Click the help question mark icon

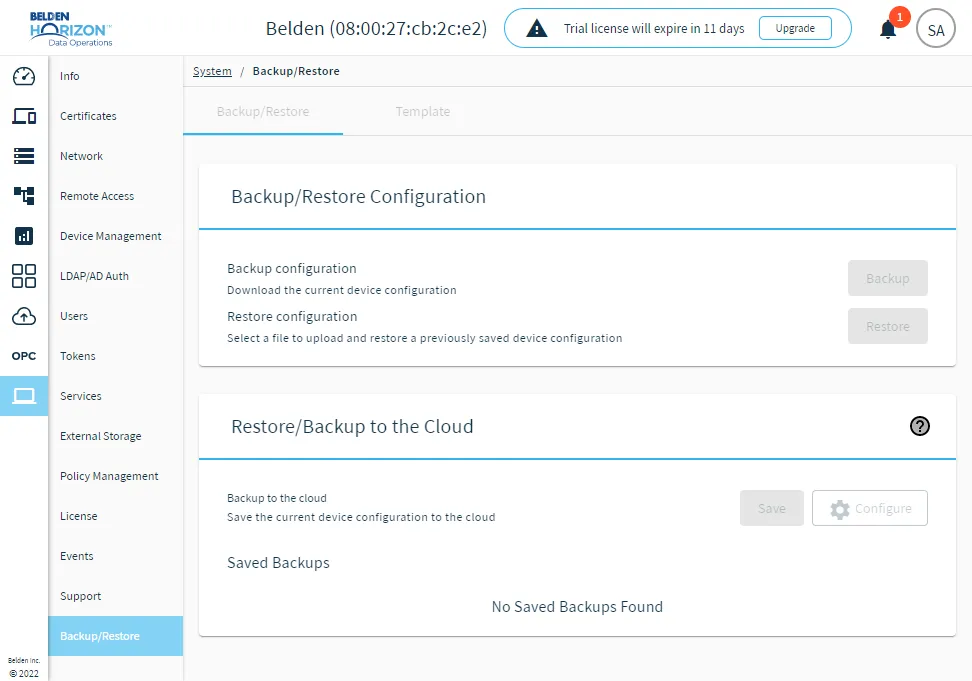pos(919,426)
